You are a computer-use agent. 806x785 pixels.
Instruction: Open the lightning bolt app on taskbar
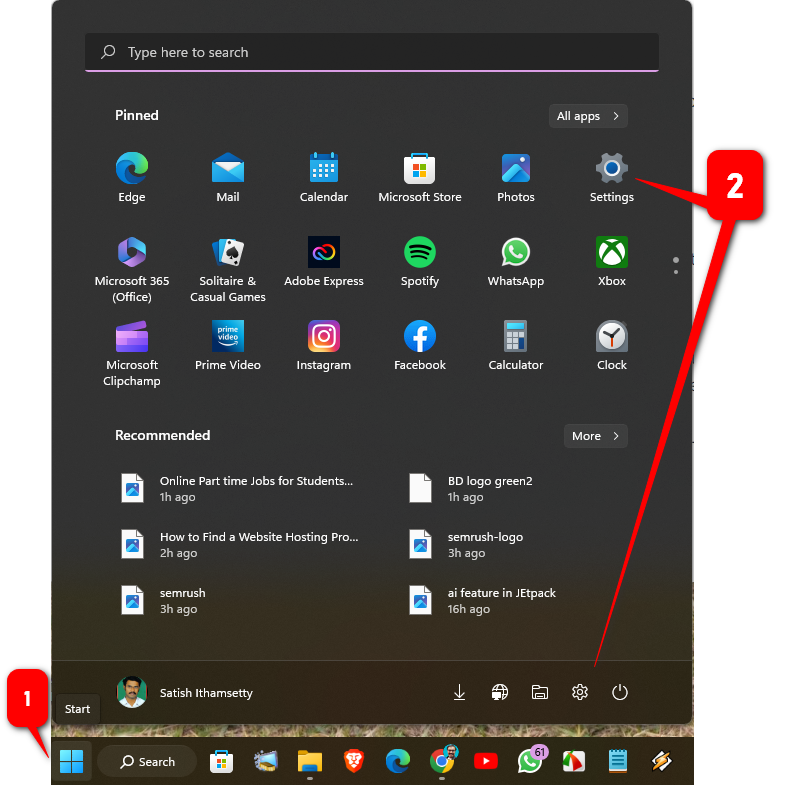click(x=662, y=761)
